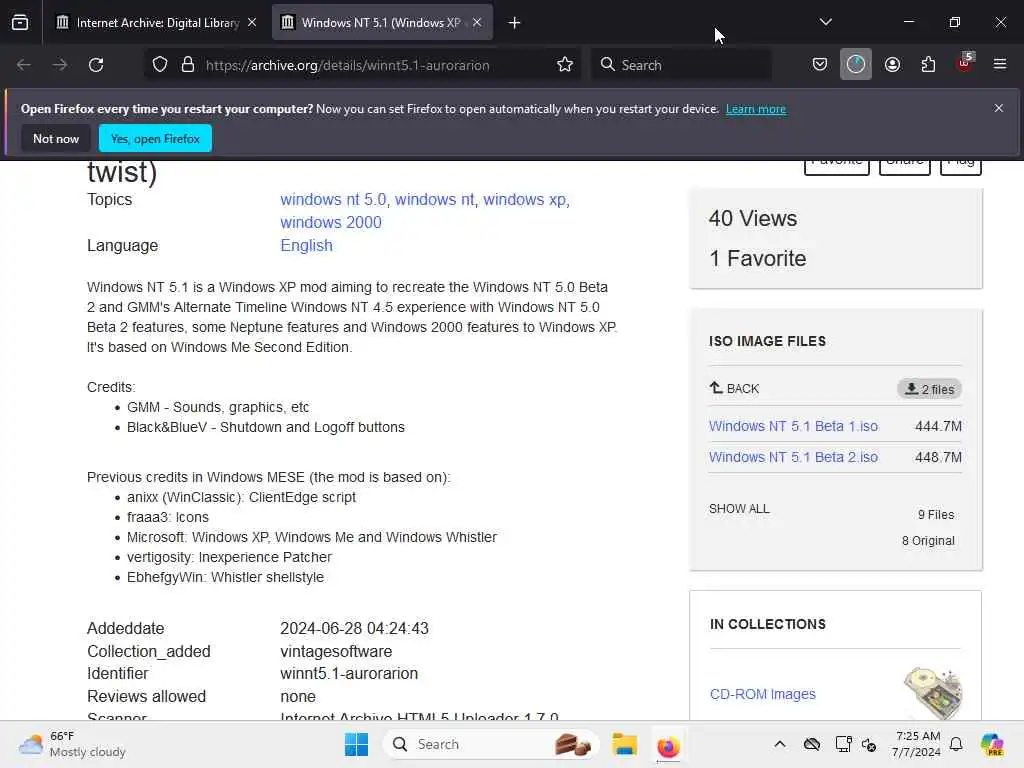Dismiss the Firefox startup notification bar
Image resolution: width=1024 pixels, height=768 pixels.
coord(999,108)
